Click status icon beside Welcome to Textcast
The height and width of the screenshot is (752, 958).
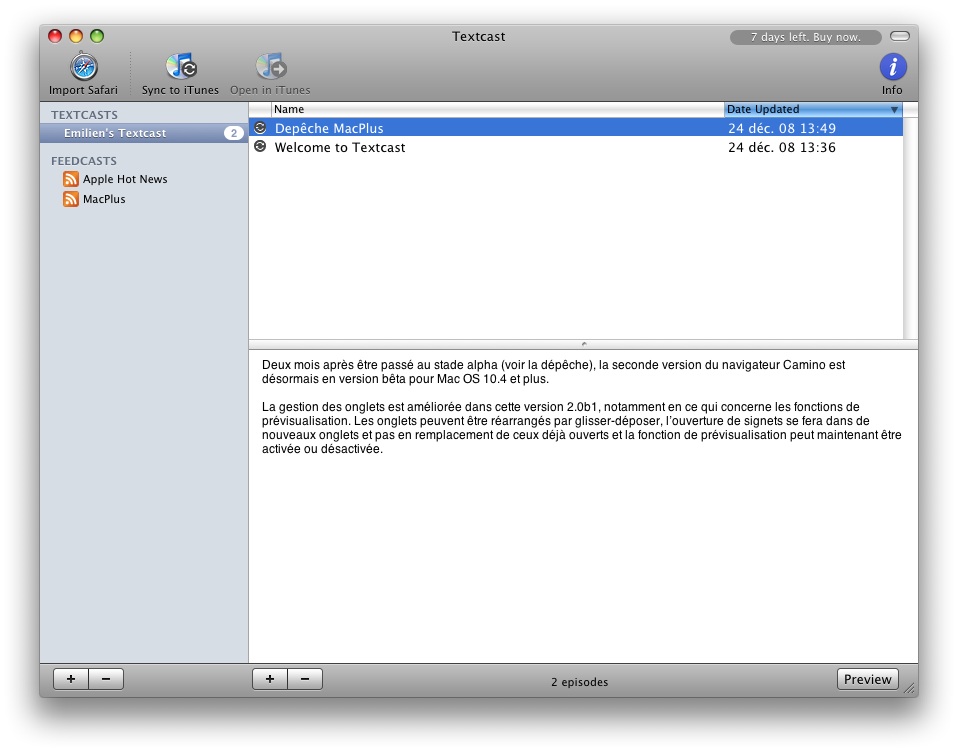tap(260, 147)
